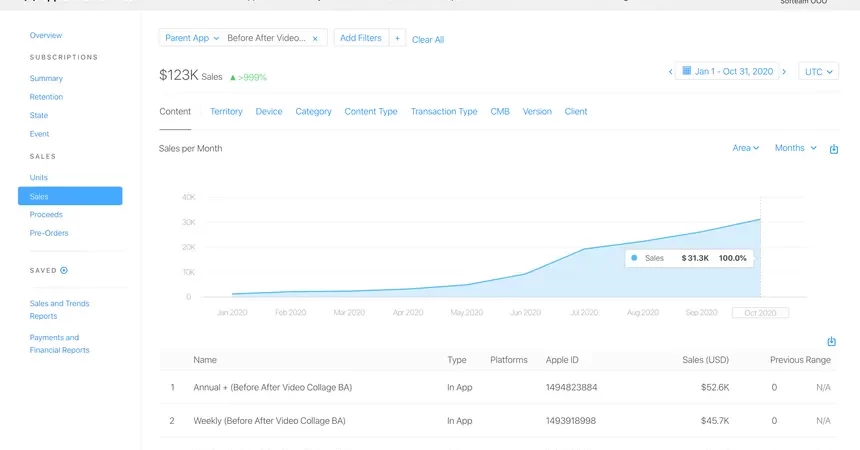Viewport: 860px width, 450px height.
Task: Open the subscriptions Summary link
Action: pos(46,78)
